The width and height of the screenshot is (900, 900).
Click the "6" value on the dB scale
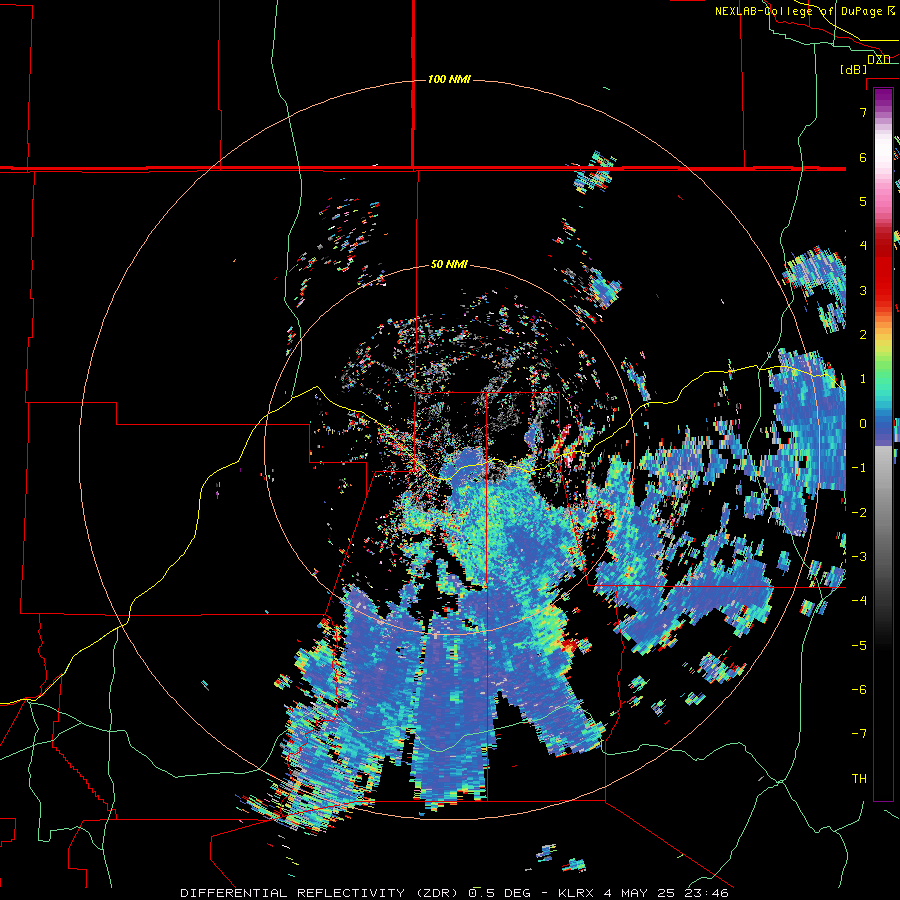tap(863, 157)
